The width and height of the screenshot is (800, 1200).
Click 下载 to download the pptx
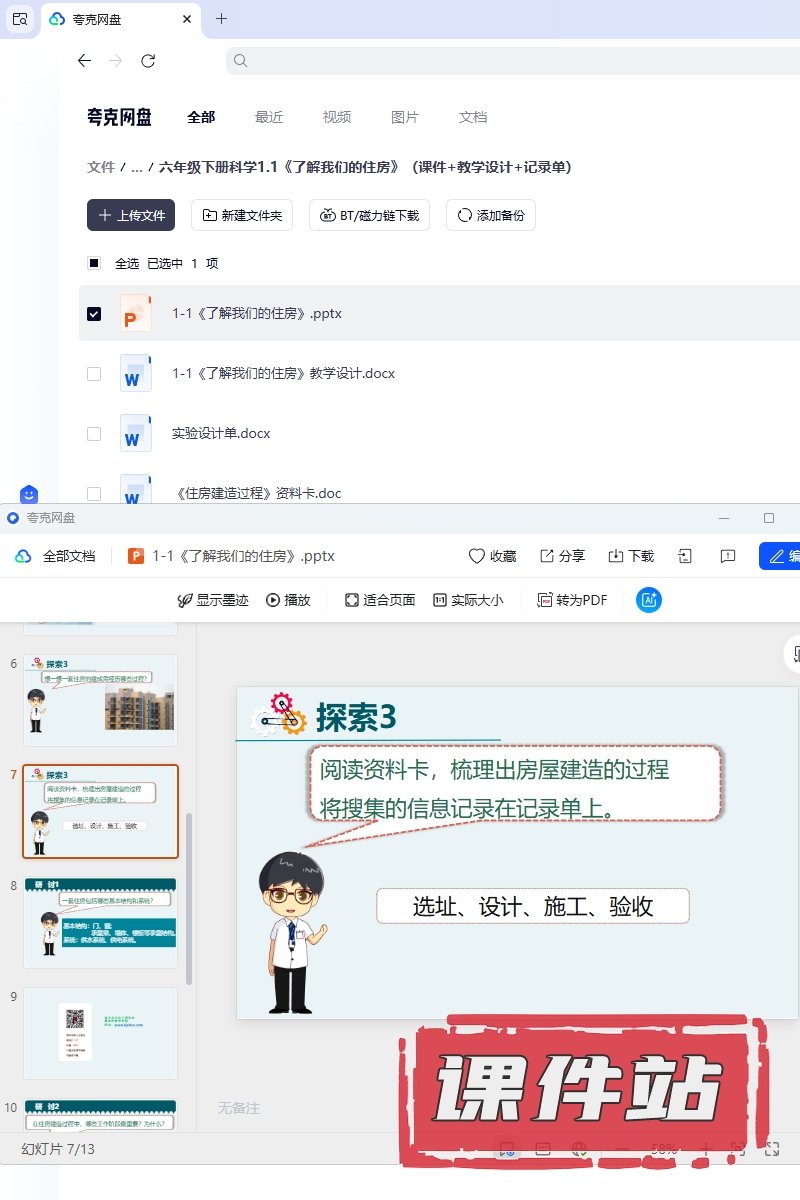630,556
